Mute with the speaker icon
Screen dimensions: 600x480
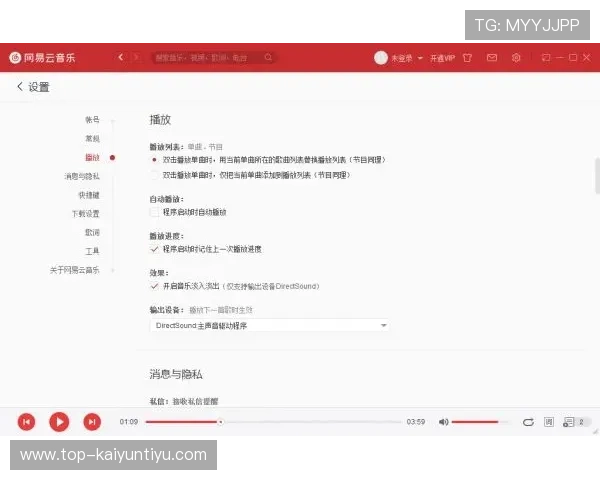pyautogui.click(x=443, y=422)
